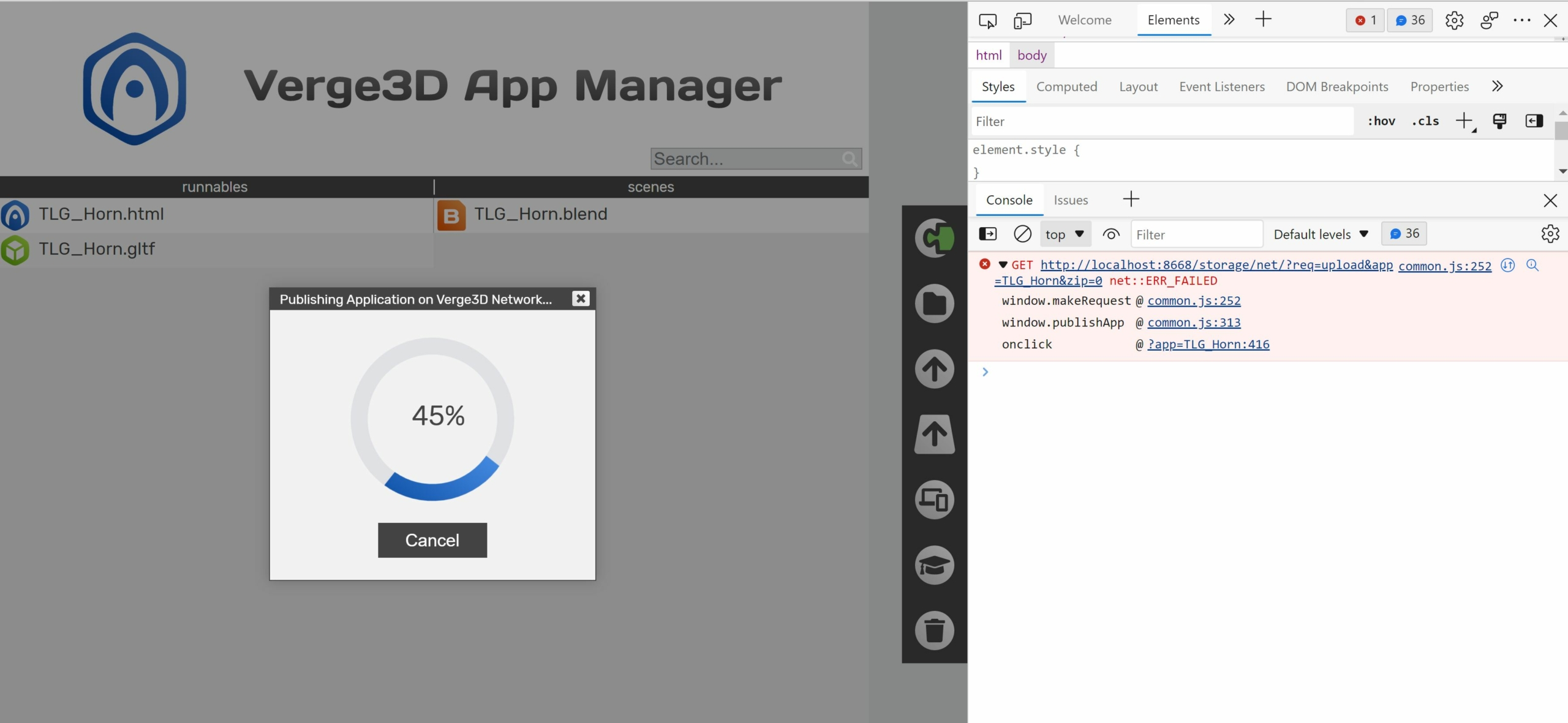The width and height of the screenshot is (1568, 723).
Task: Click the Blender file icon for TLG_Horn.blend
Action: pyautogui.click(x=451, y=215)
